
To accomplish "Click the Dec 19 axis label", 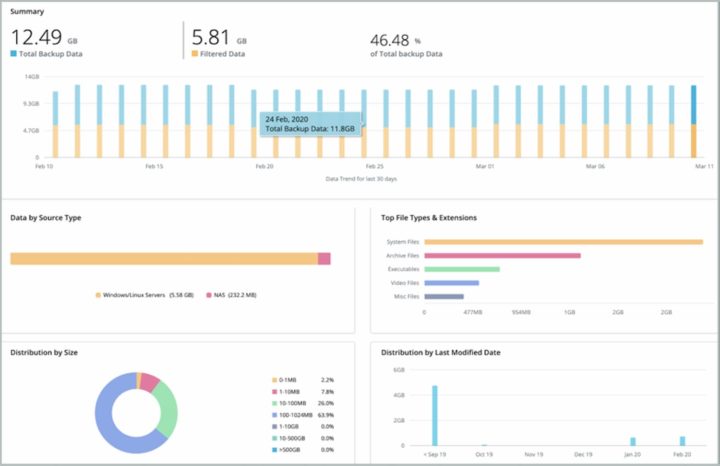I will 583,455.
